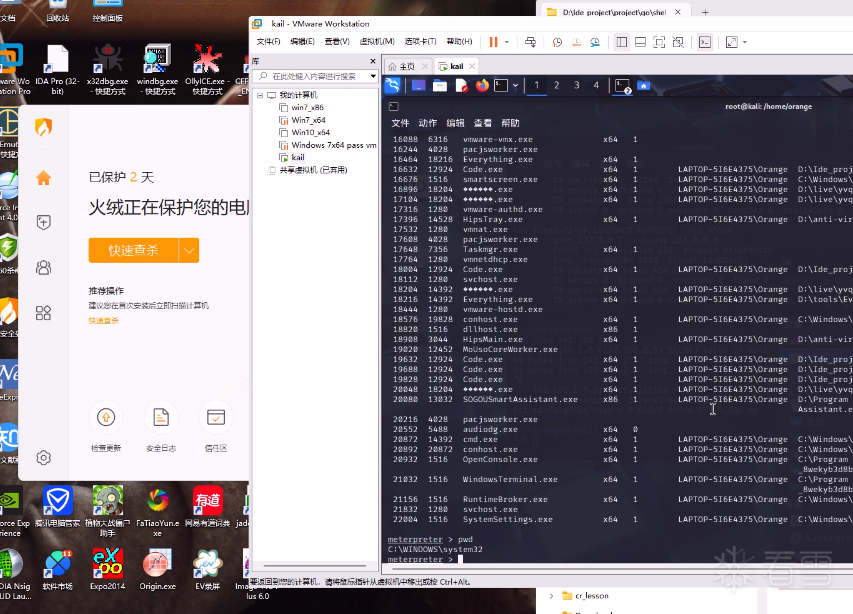Open the library search filter dropdown
The width and height of the screenshot is (853, 614).
click(x=373, y=76)
